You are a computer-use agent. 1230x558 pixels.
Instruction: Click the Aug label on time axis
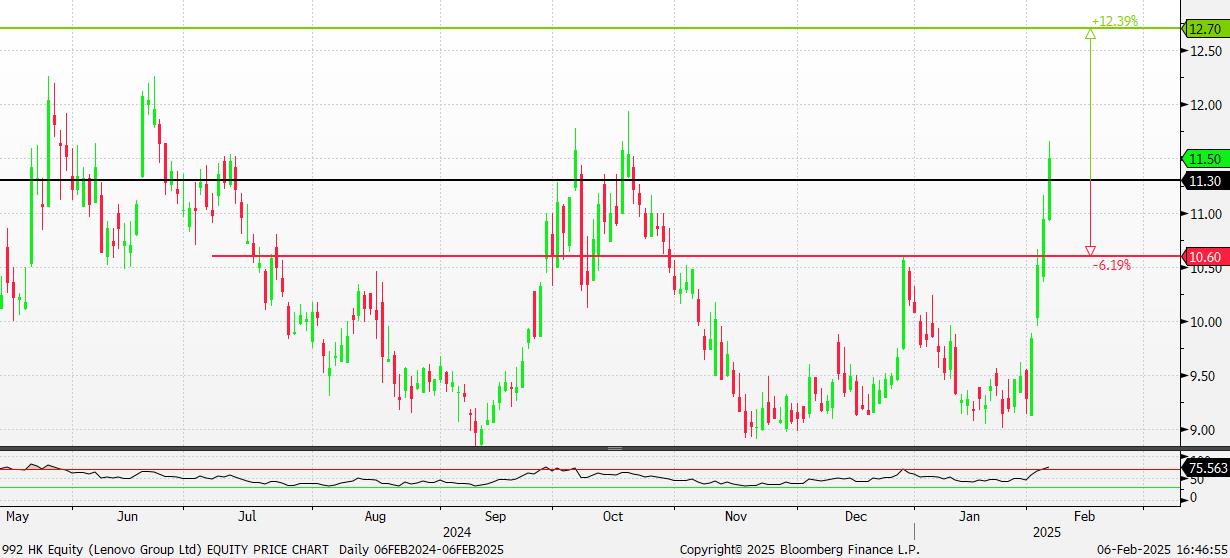click(374, 517)
